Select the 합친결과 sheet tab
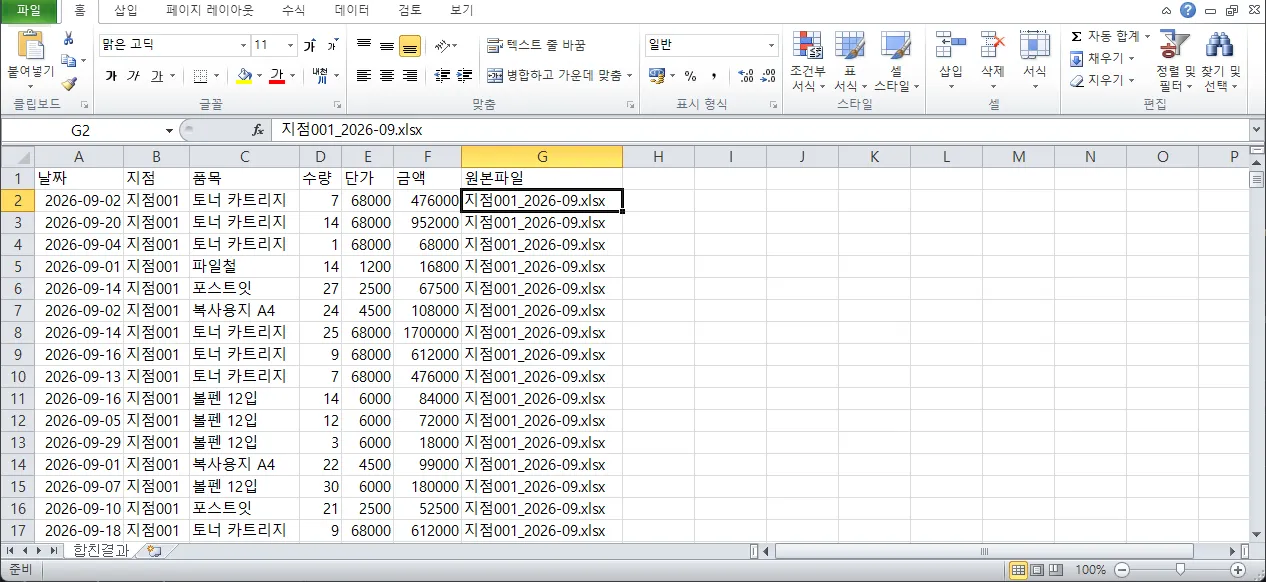The width and height of the screenshot is (1266, 582). tap(101, 551)
